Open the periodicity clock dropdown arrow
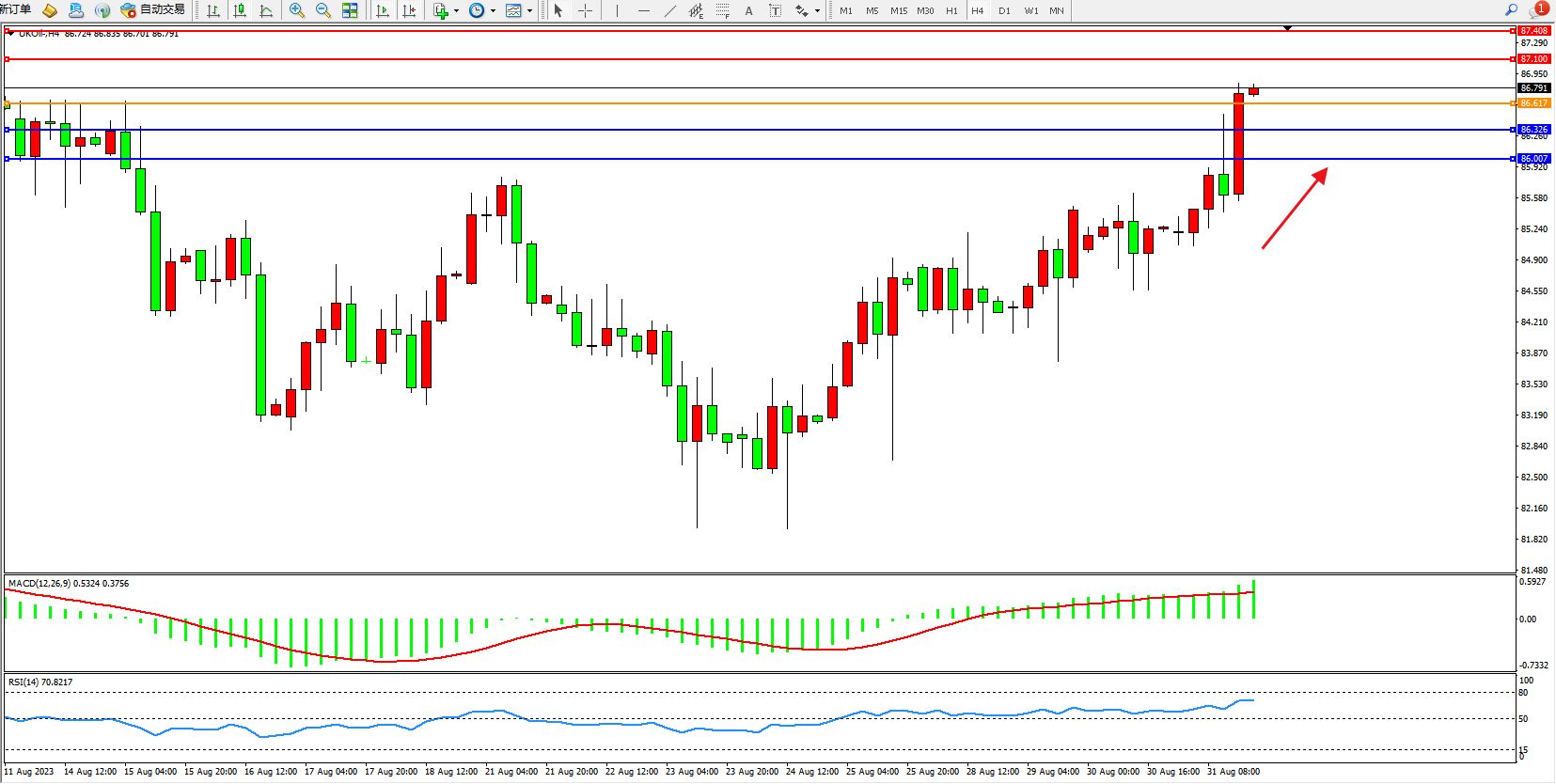Screen dimensions: 1556x784 494,11
